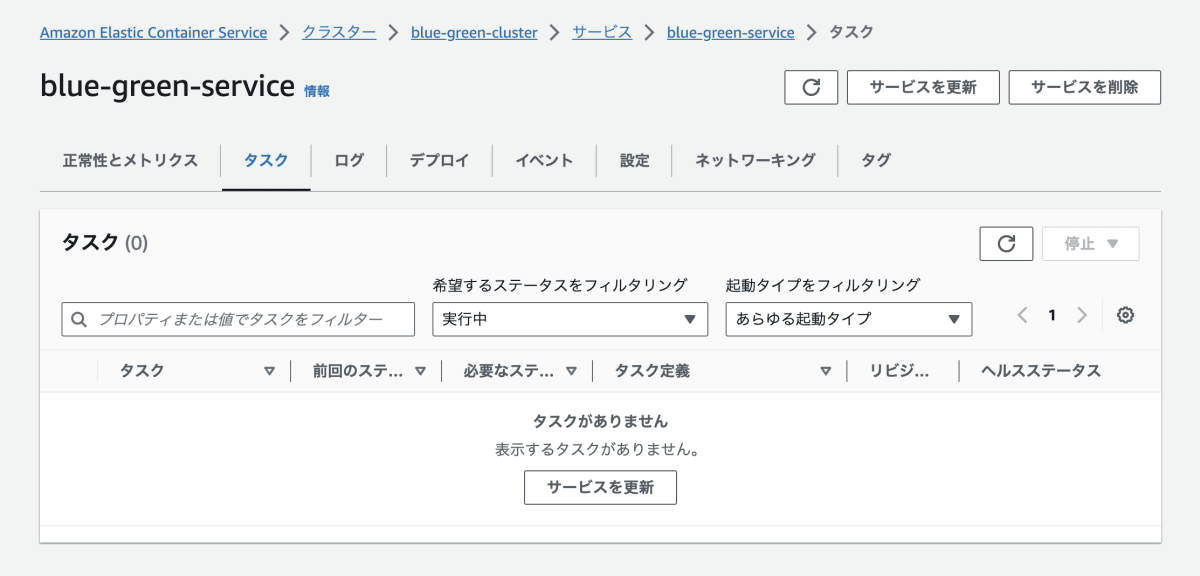Open task table preferences gear icon
The width and height of the screenshot is (1200, 576).
[1125, 316]
